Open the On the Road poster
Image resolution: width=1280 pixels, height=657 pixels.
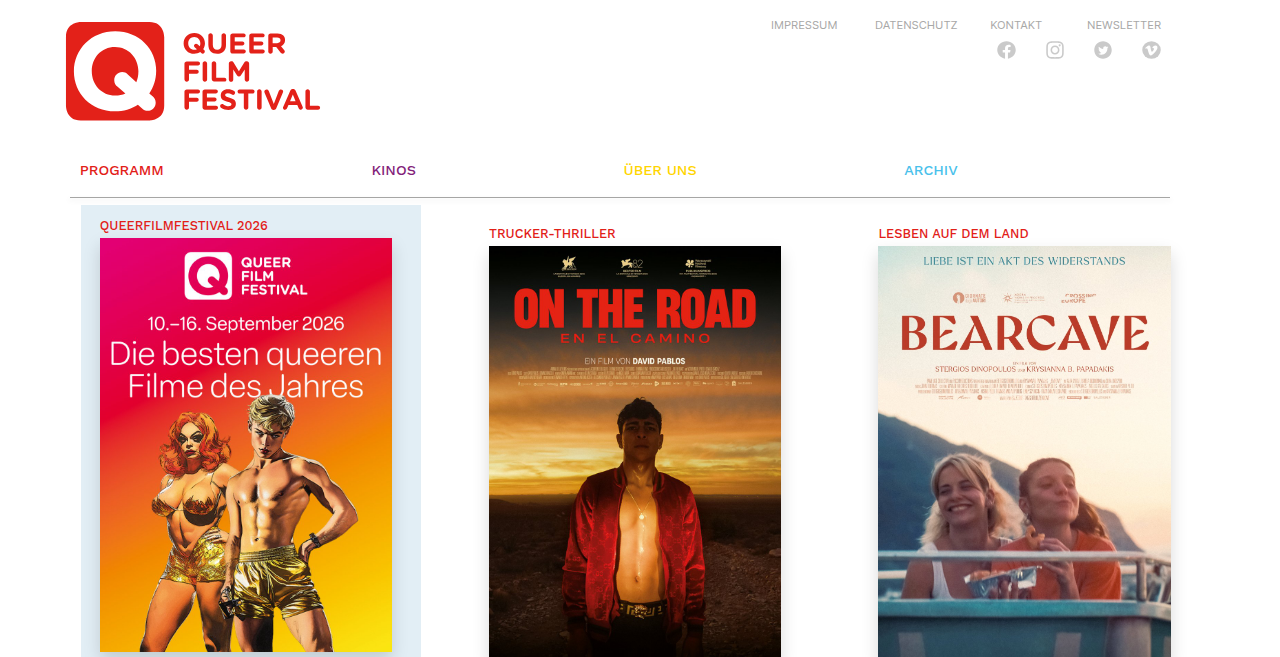coord(635,451)
